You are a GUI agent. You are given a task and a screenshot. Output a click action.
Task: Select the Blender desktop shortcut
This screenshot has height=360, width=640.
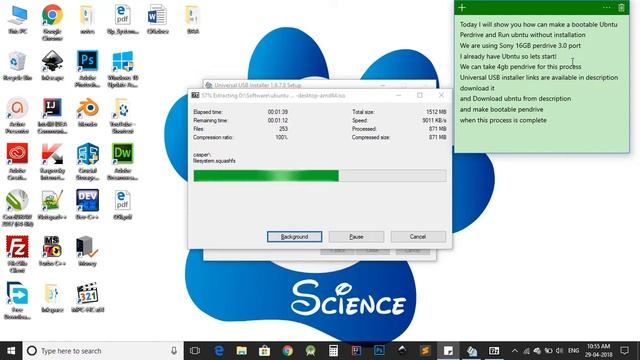click(87, 113)
